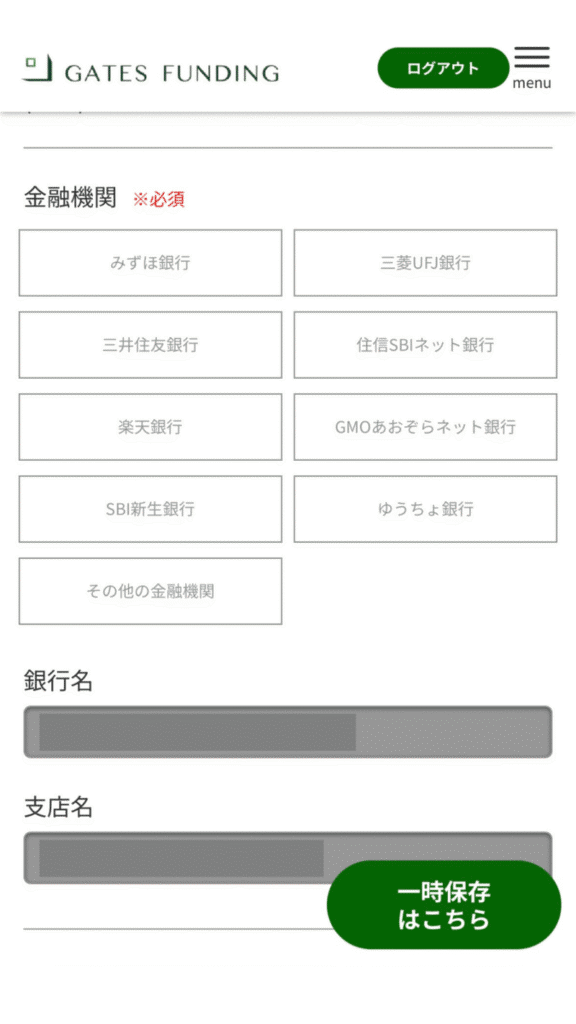
Task: Open the hamburger menu icon
Action: pyautogui.click(x=532, y=58)
